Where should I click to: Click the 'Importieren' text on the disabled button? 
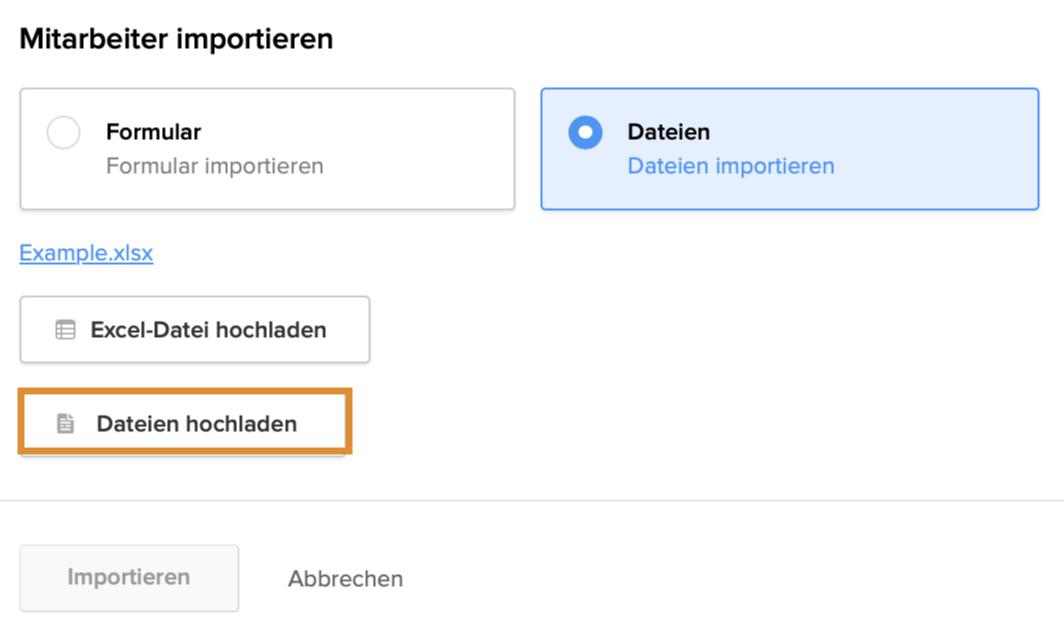[x=129, y=577]
